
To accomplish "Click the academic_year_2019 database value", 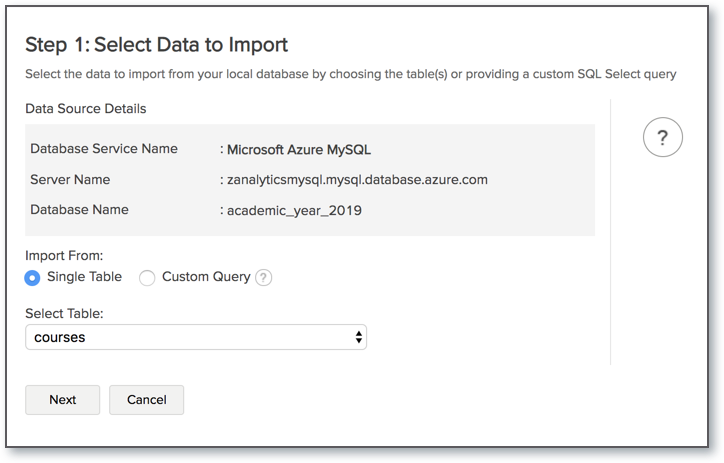I will [295, 211].
